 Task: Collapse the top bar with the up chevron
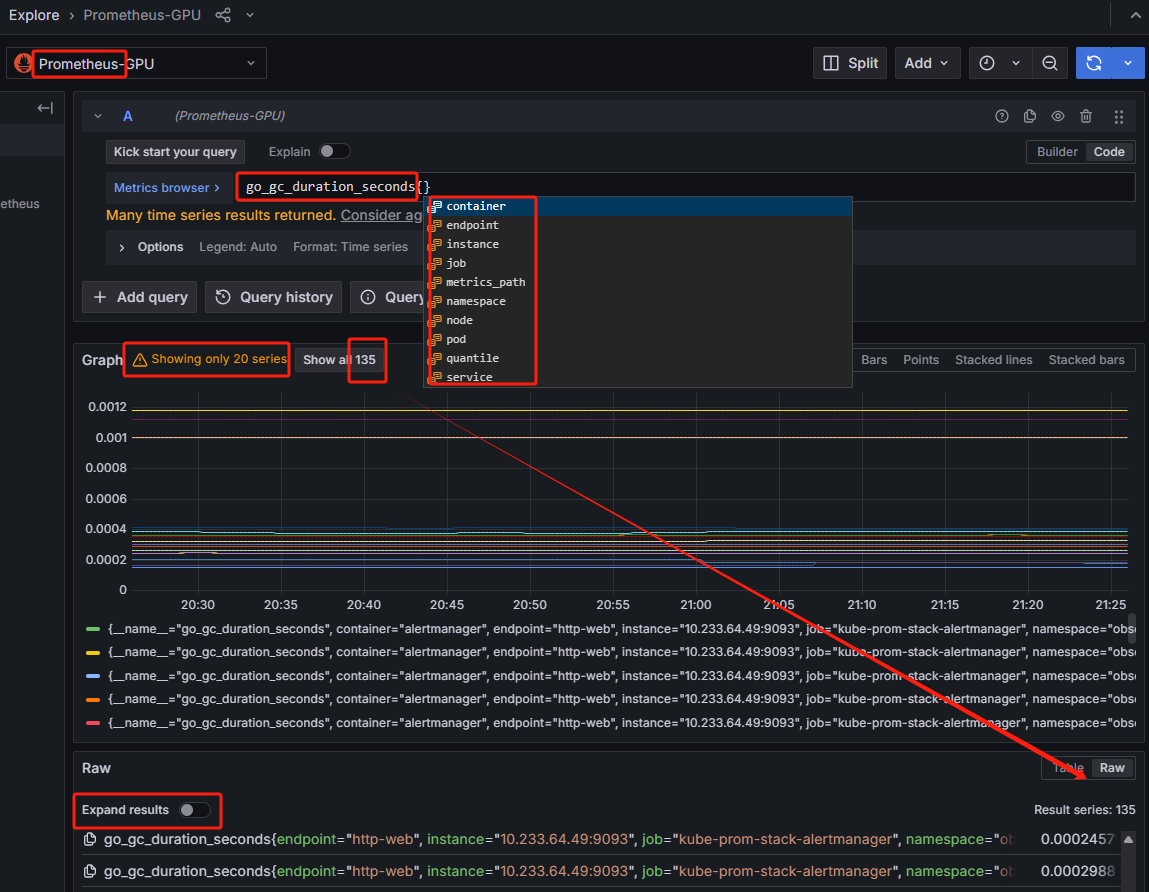coord(1135,15)
